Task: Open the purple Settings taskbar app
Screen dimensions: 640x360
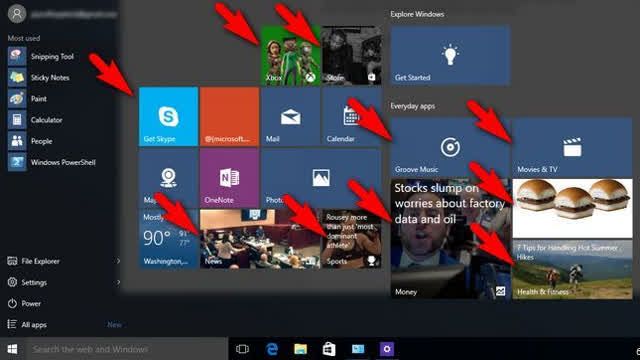Action: [387, 349]
